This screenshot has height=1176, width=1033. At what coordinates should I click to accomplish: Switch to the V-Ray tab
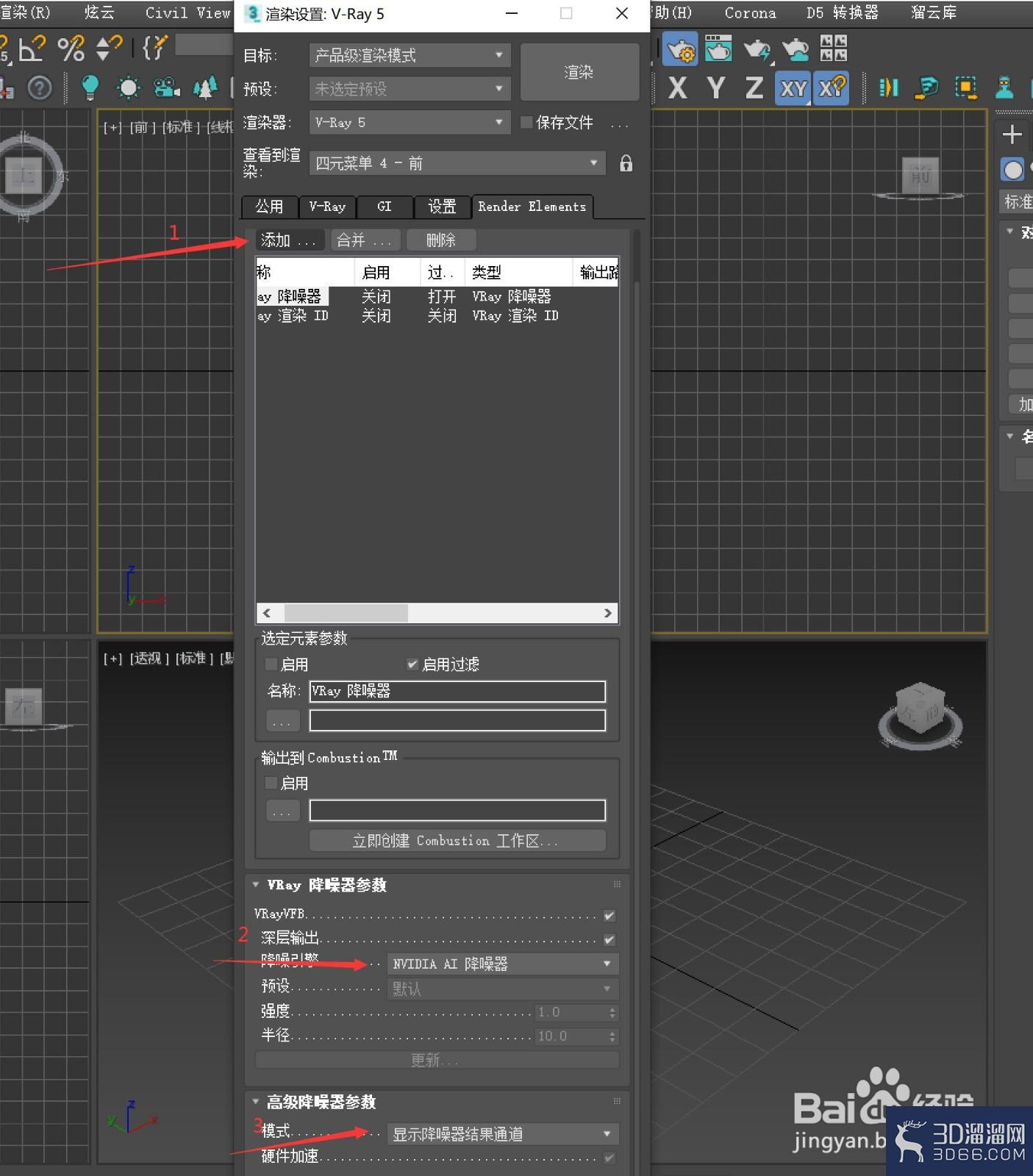(x=327, y=207)
